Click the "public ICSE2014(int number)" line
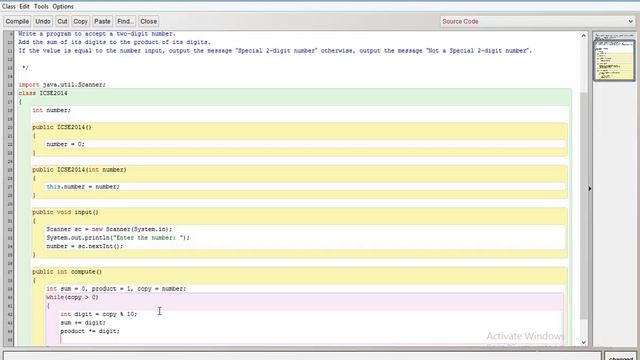This screenshot has width=640, height=360. click(x=80, y=169)
